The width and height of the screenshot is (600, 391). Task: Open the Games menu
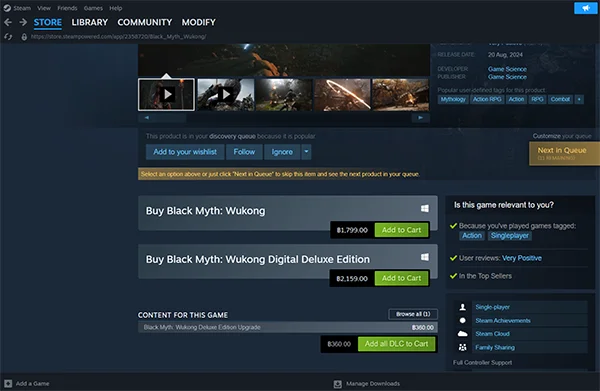point(93,8)
